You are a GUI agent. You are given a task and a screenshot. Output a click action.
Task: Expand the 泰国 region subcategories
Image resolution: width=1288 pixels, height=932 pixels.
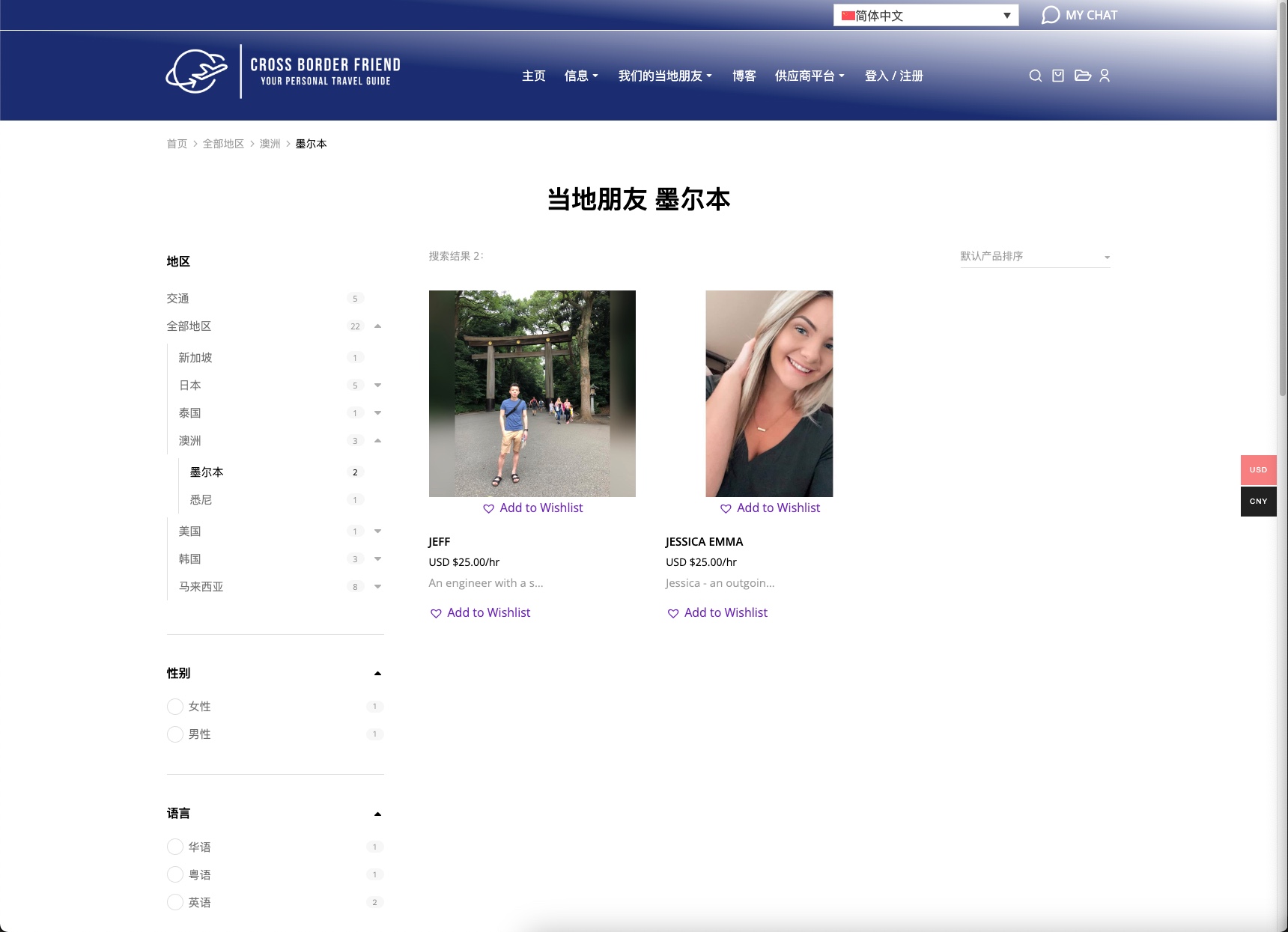point(377,413)
